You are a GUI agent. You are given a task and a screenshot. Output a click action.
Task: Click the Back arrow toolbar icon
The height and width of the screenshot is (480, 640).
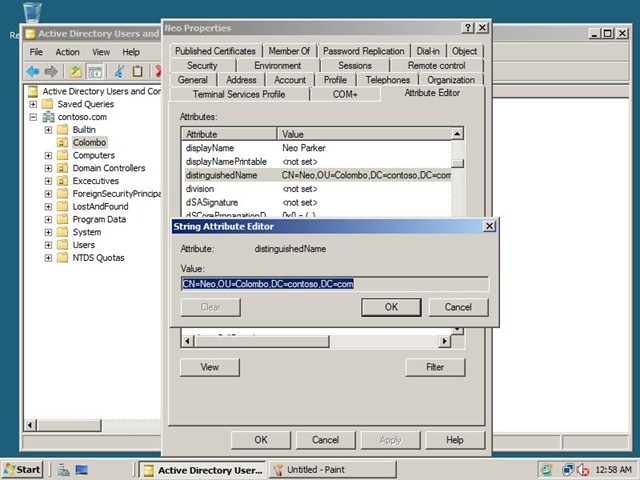point(33,72)
